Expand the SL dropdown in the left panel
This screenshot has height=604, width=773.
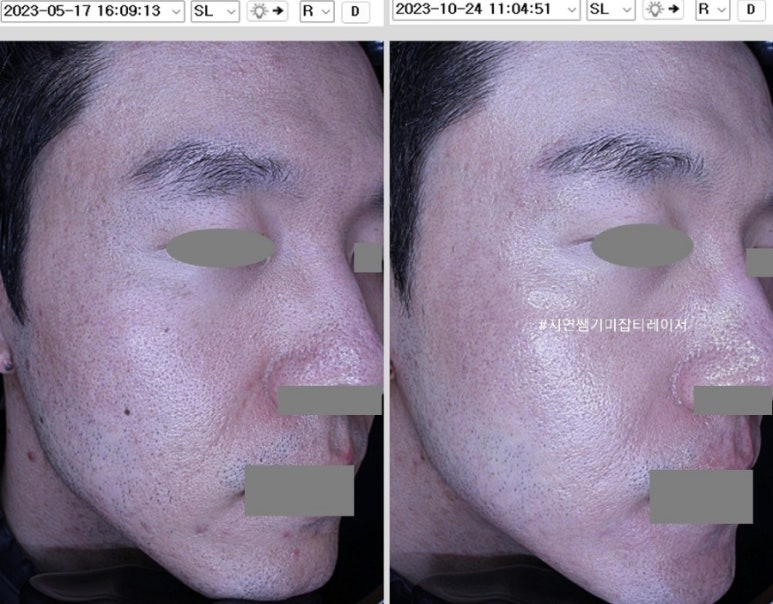point(215,11)
